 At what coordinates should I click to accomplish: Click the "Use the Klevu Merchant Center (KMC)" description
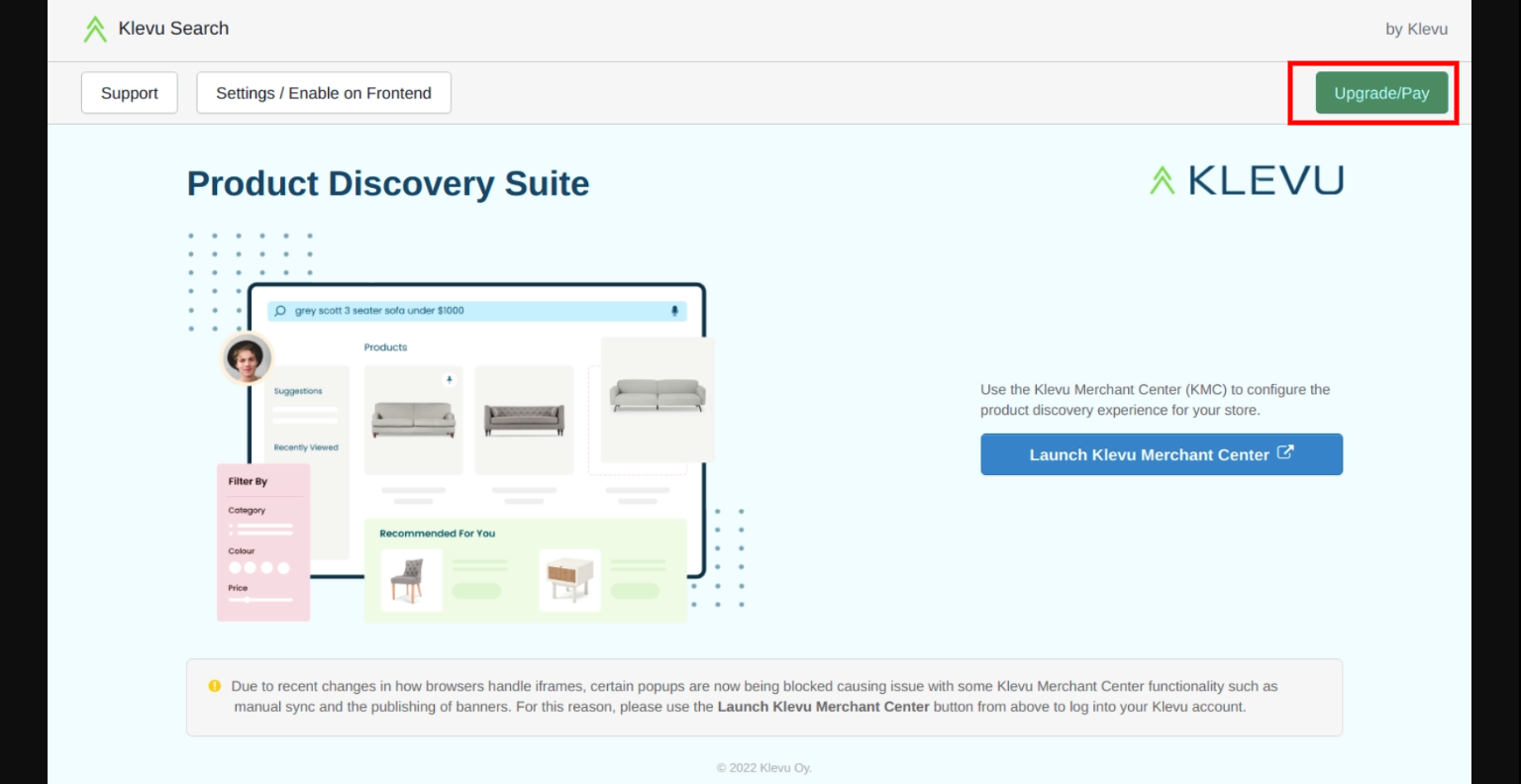(x=1156, y=400)
